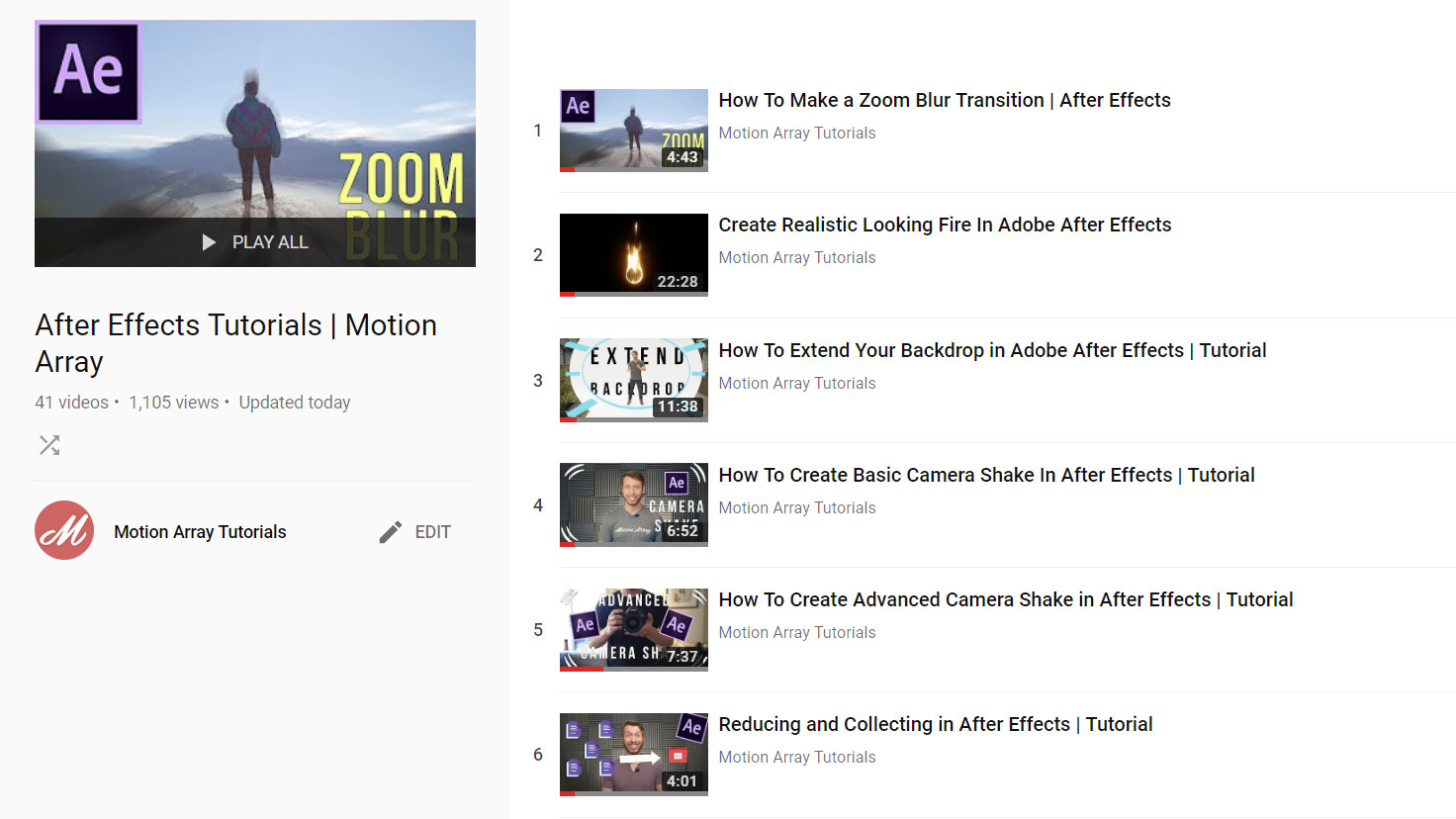This screenshot has height=819, width=1456.
Task: Click channel name under Extend Backdrop video
Action: [797, 383]
